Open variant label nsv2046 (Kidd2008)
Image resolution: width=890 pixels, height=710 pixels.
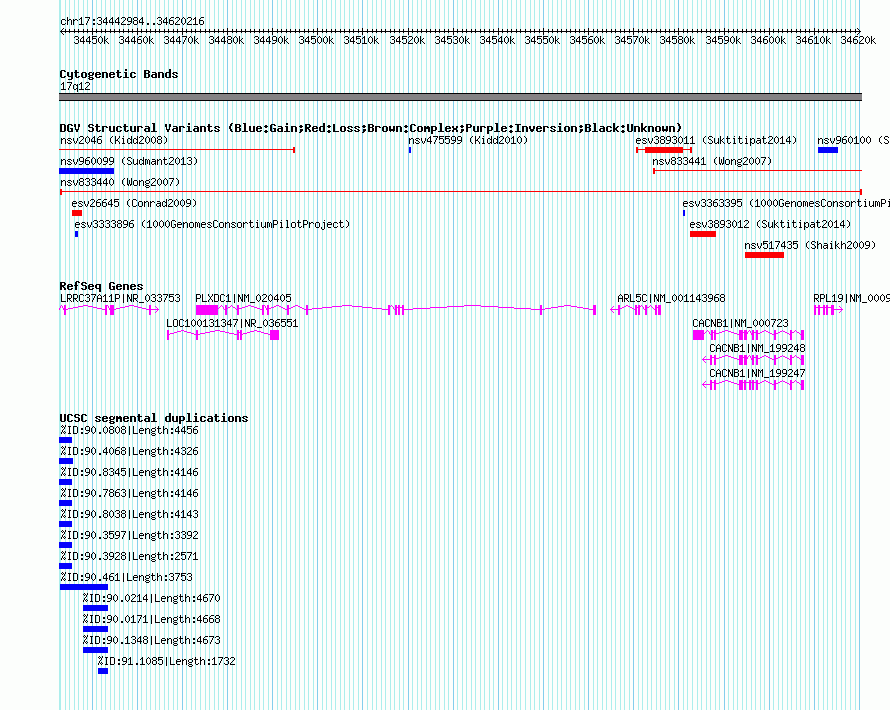[114, 140]
